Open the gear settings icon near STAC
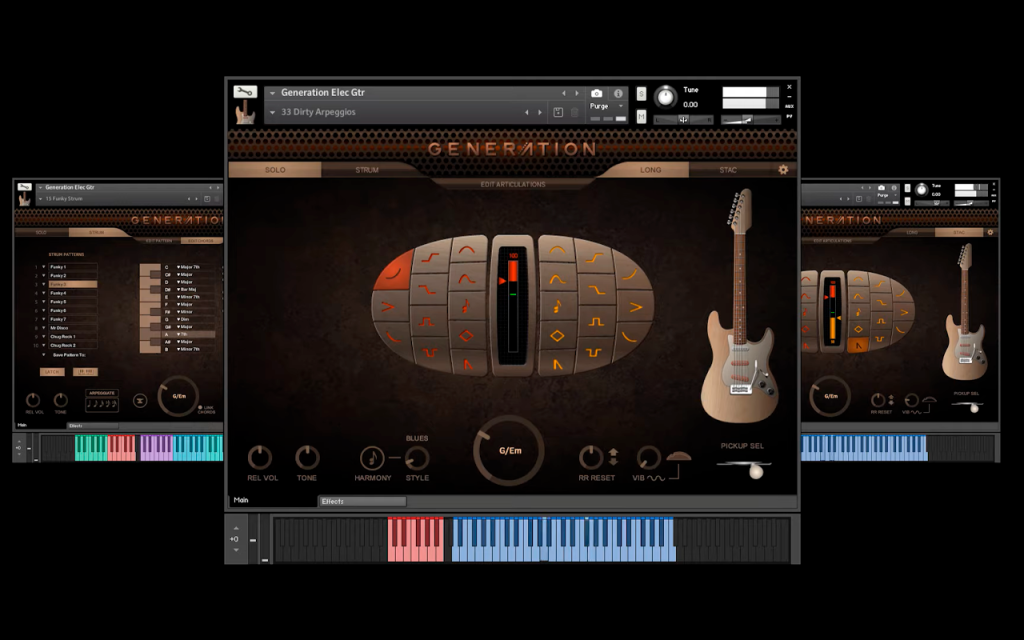Viewport: 1024px width, 640px height. [x=783, y=169]
